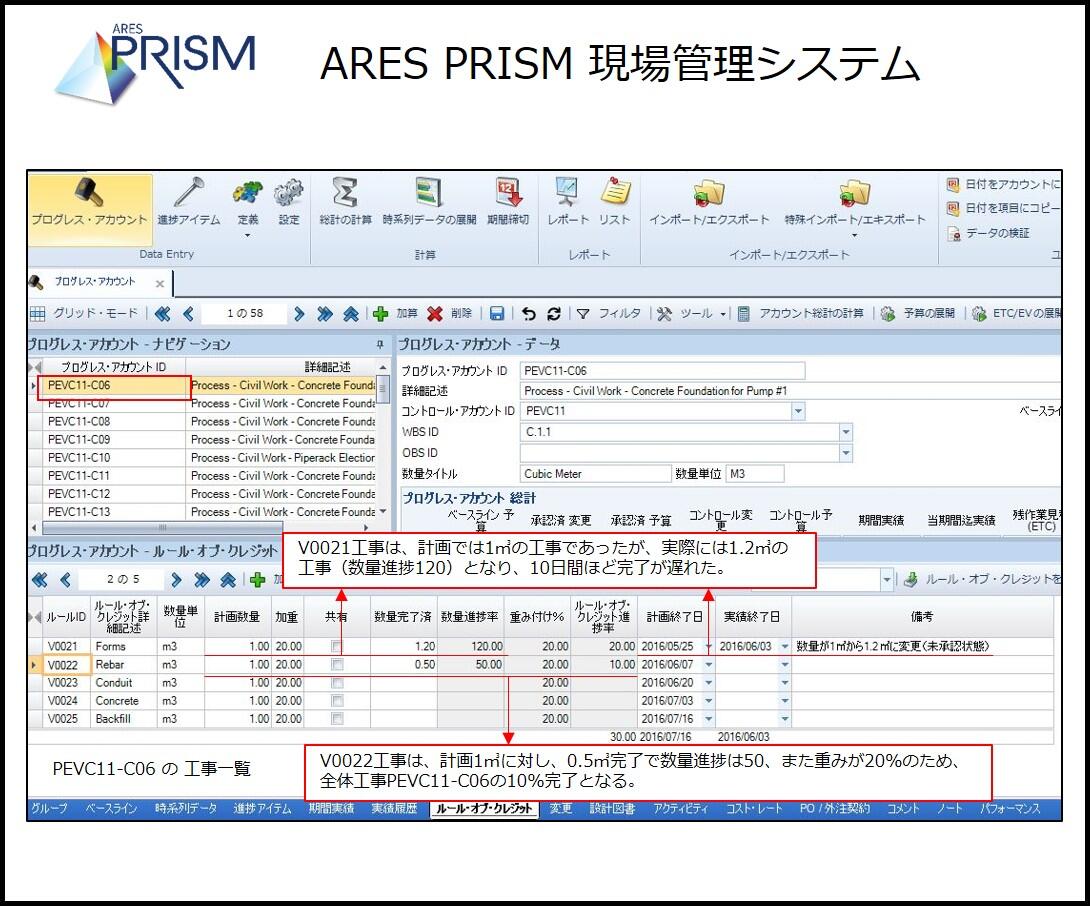Open 実績終了日 date picker for V0021

785,647
